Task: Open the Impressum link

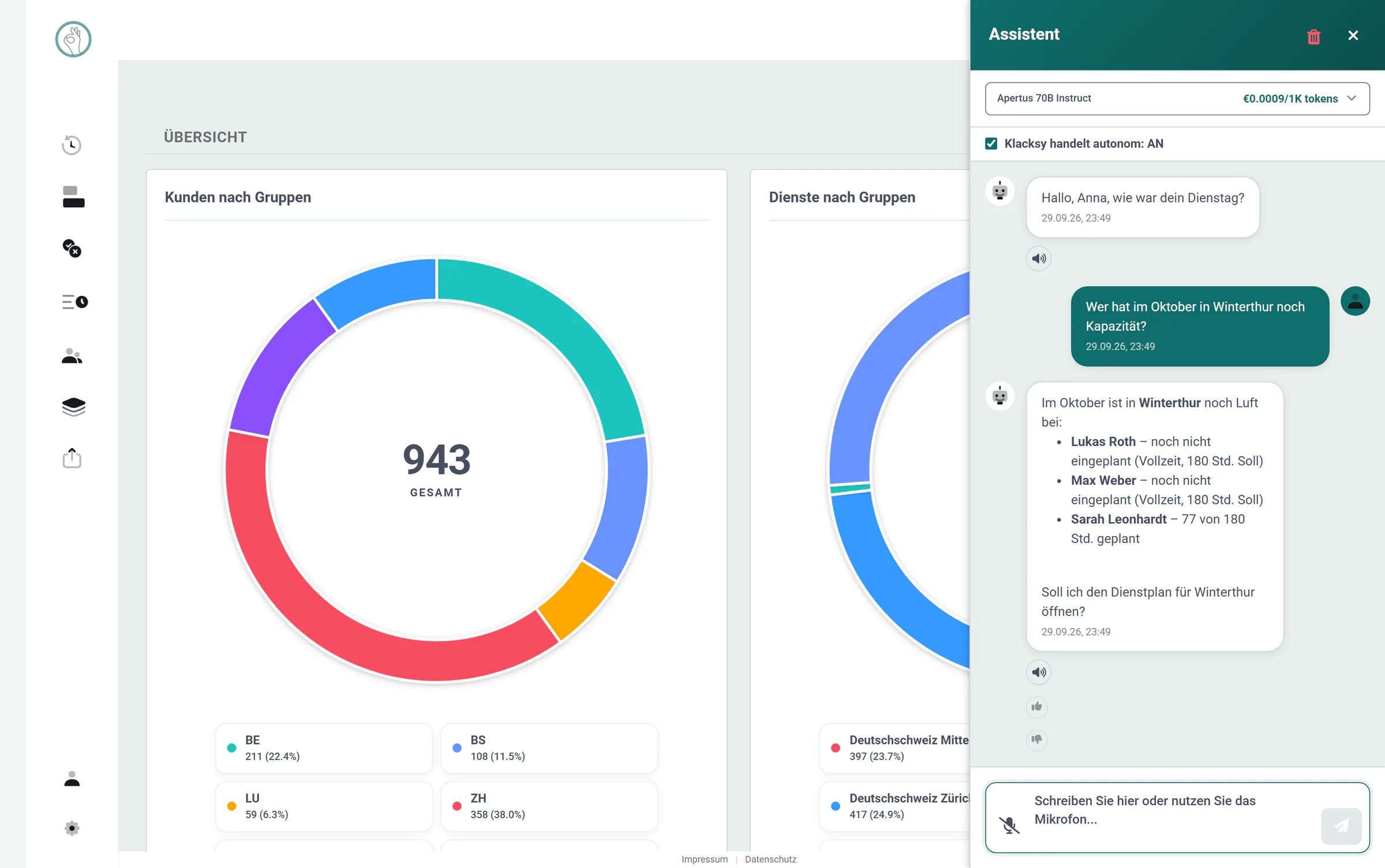Action: (x=705, y=859)
